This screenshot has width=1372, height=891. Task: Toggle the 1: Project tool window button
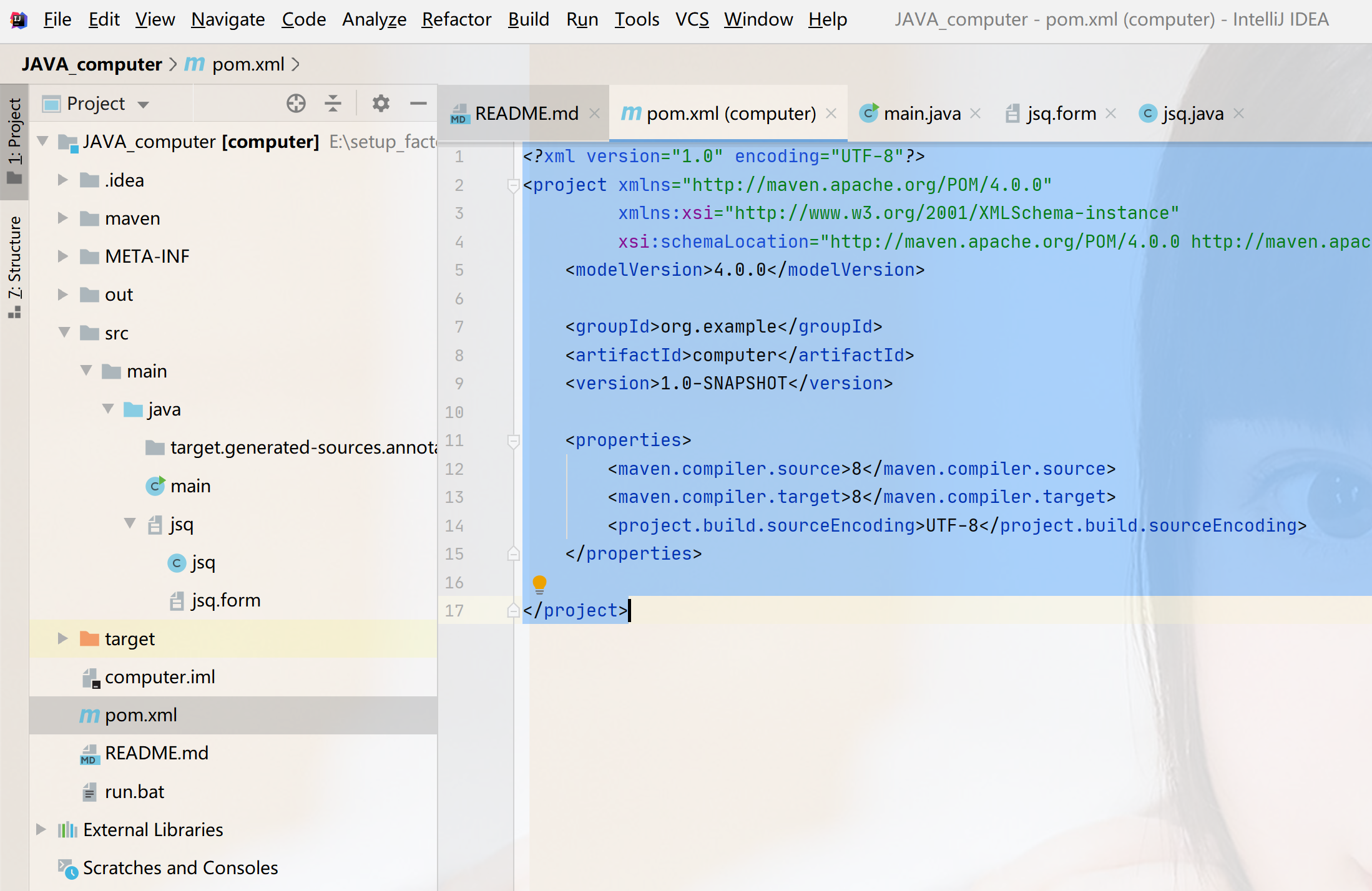(x=14, y=141)
